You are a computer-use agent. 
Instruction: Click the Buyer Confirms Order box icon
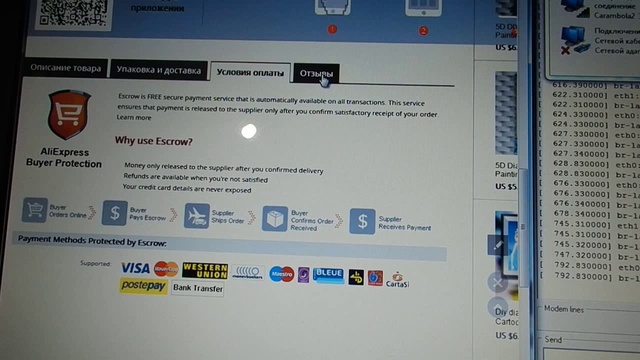coord(275,218)
